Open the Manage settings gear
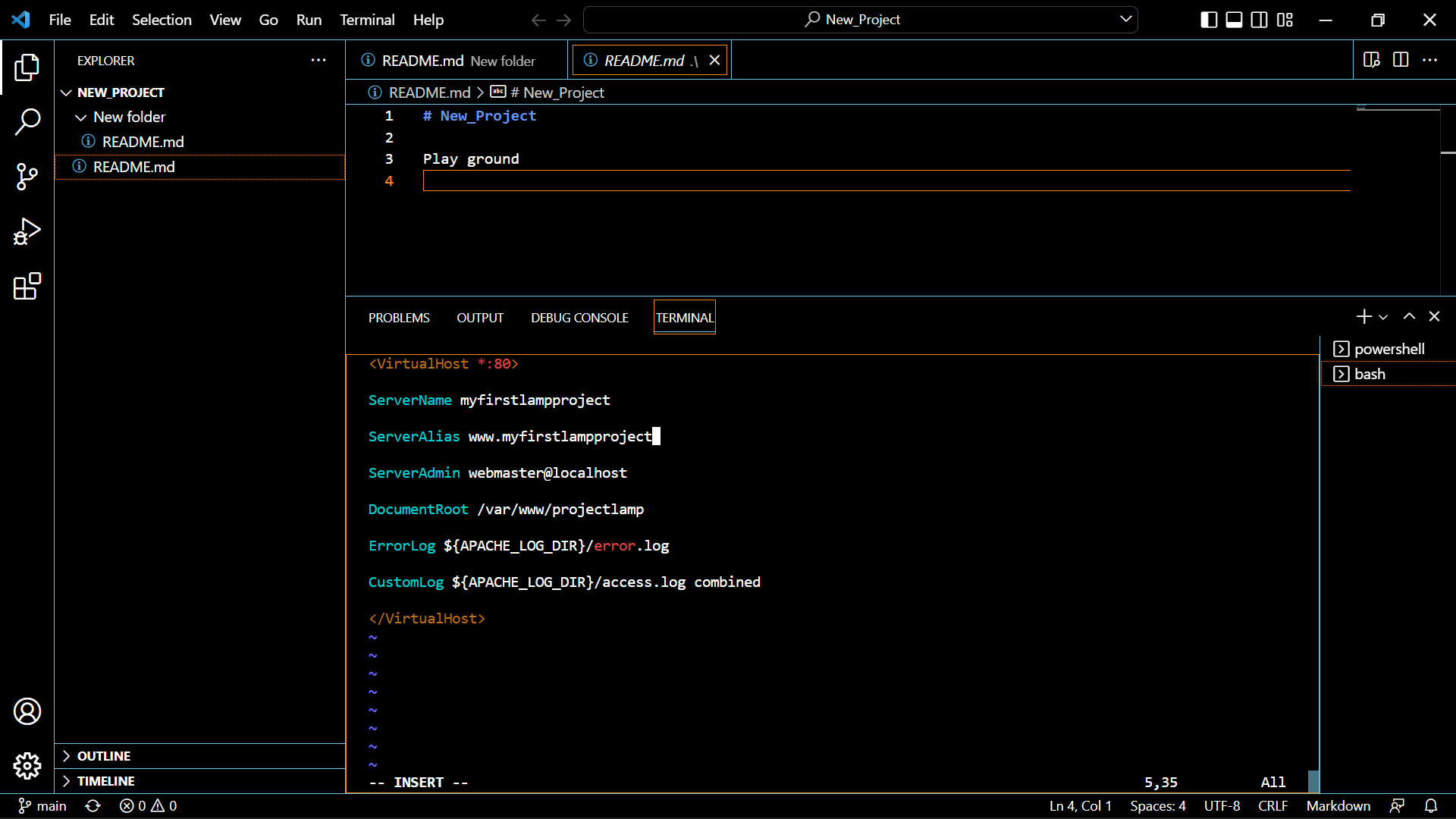This screenshot has width=1456, height=819. 27,766
